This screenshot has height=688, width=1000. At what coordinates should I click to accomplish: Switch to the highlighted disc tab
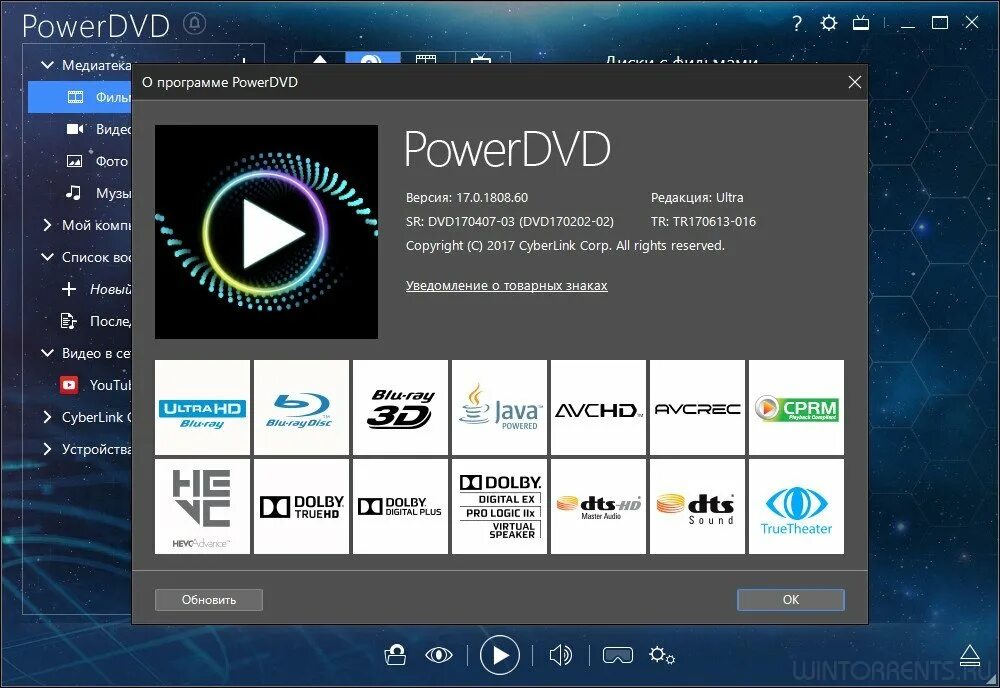372,58
